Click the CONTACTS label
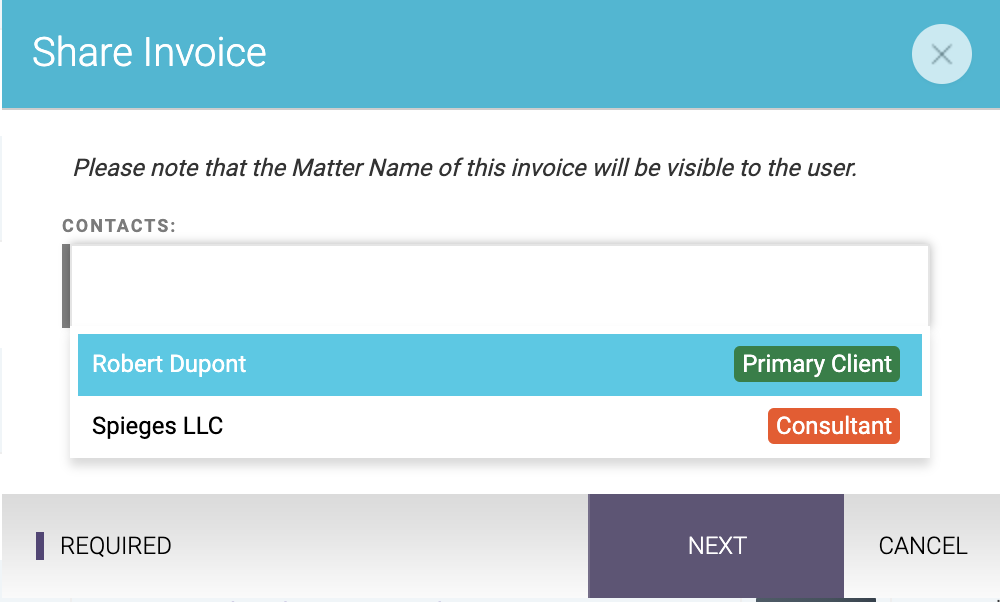The image size is (1000, 602). click(x=119, y=226)
